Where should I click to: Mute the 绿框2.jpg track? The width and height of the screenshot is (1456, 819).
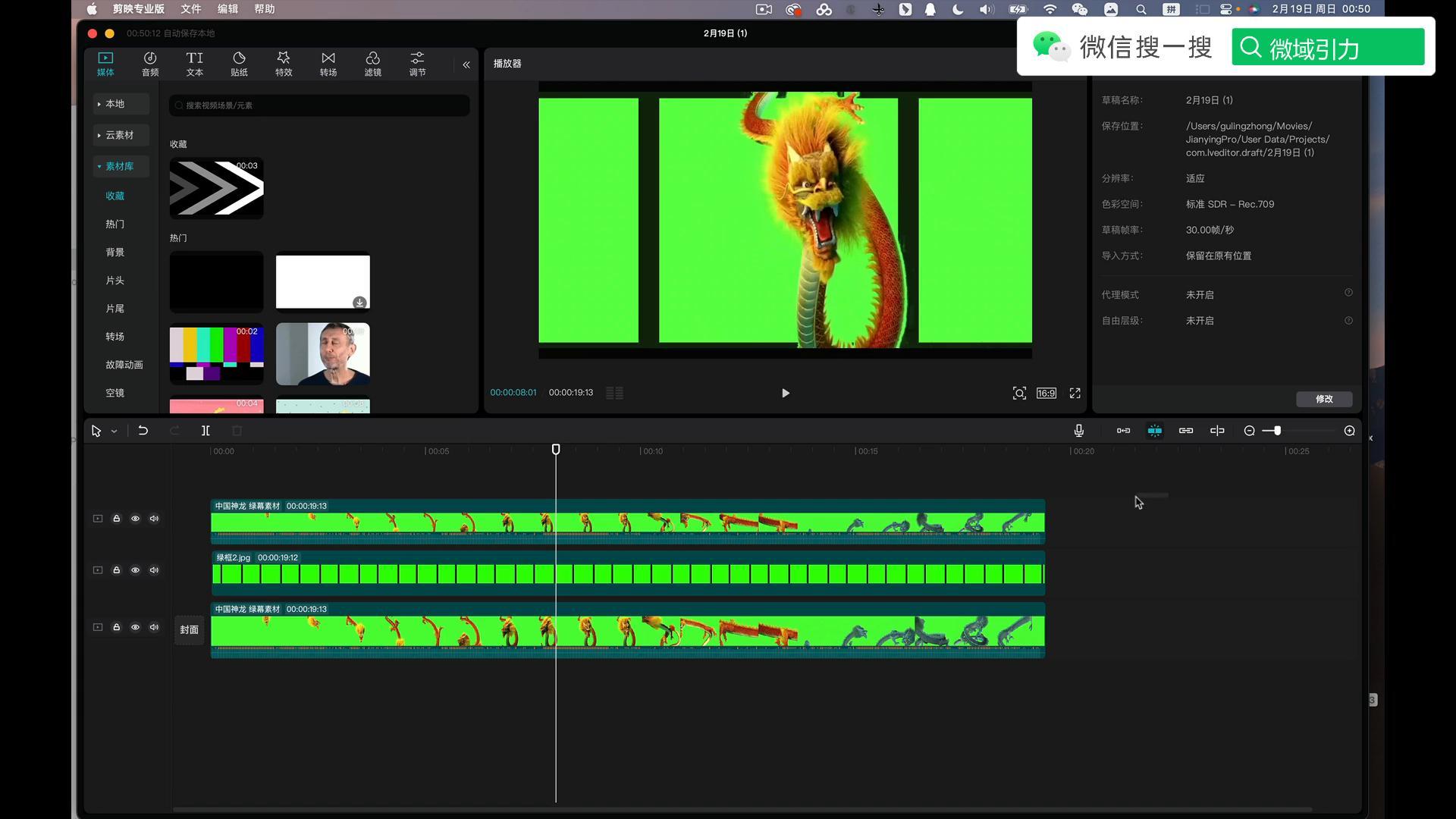tap(155, 570)
